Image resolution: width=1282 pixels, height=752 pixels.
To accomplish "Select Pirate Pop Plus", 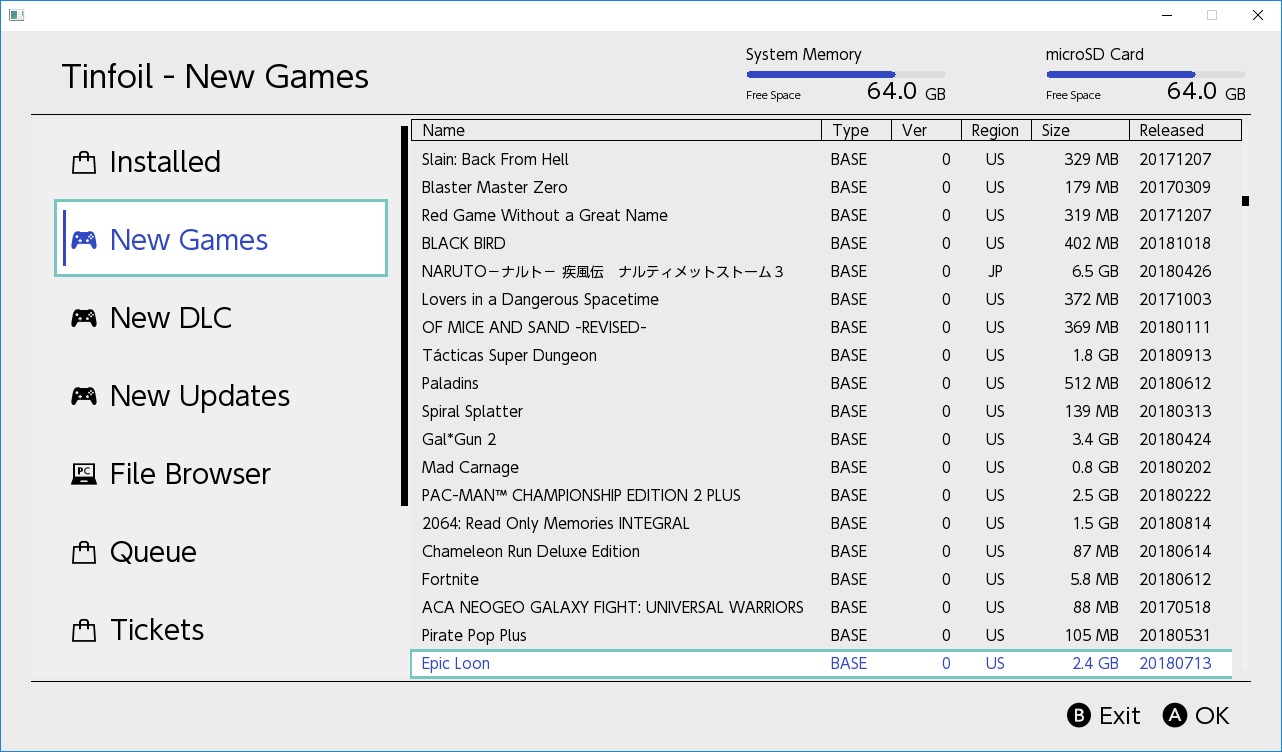I will tap(821, 635).
